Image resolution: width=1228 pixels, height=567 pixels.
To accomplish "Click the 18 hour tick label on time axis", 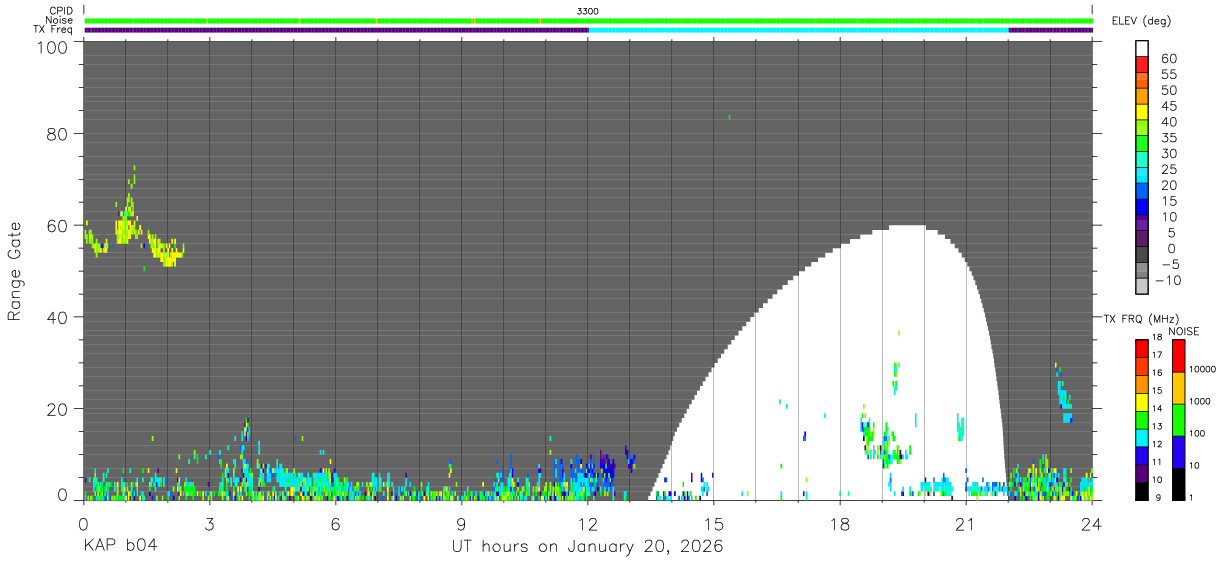I will (840, 523).
